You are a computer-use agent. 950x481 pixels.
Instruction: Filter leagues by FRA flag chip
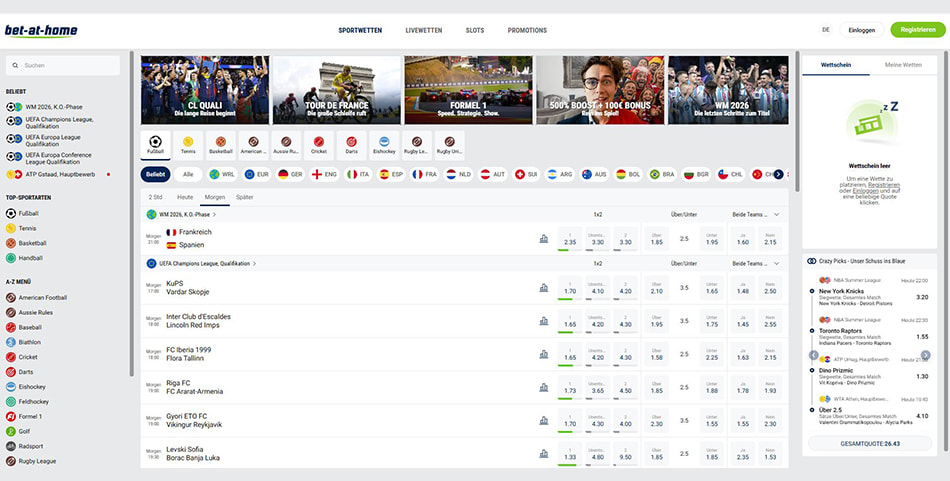coord(425,174)
